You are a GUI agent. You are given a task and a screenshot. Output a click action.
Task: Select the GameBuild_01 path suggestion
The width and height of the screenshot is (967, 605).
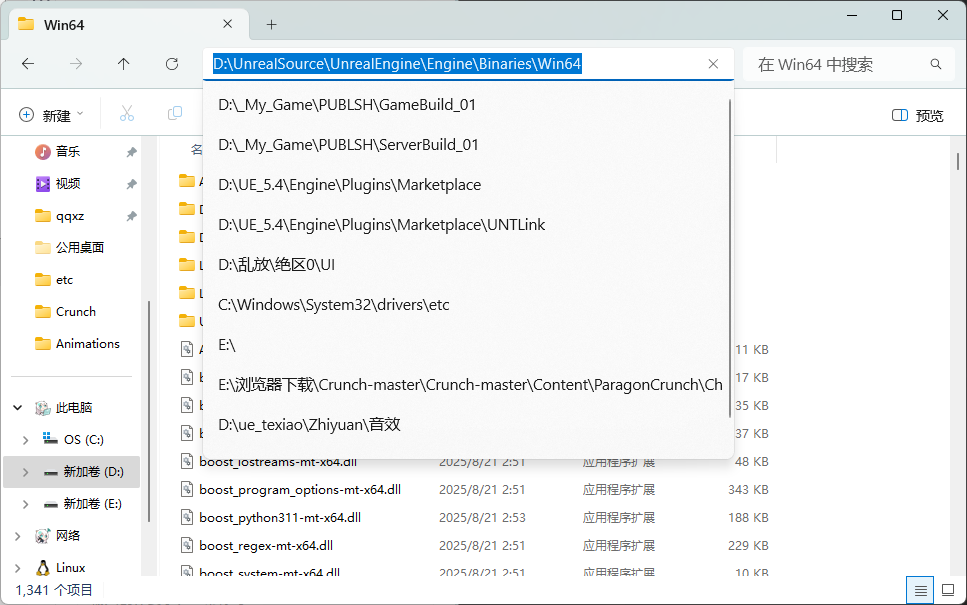coord(346,105)
